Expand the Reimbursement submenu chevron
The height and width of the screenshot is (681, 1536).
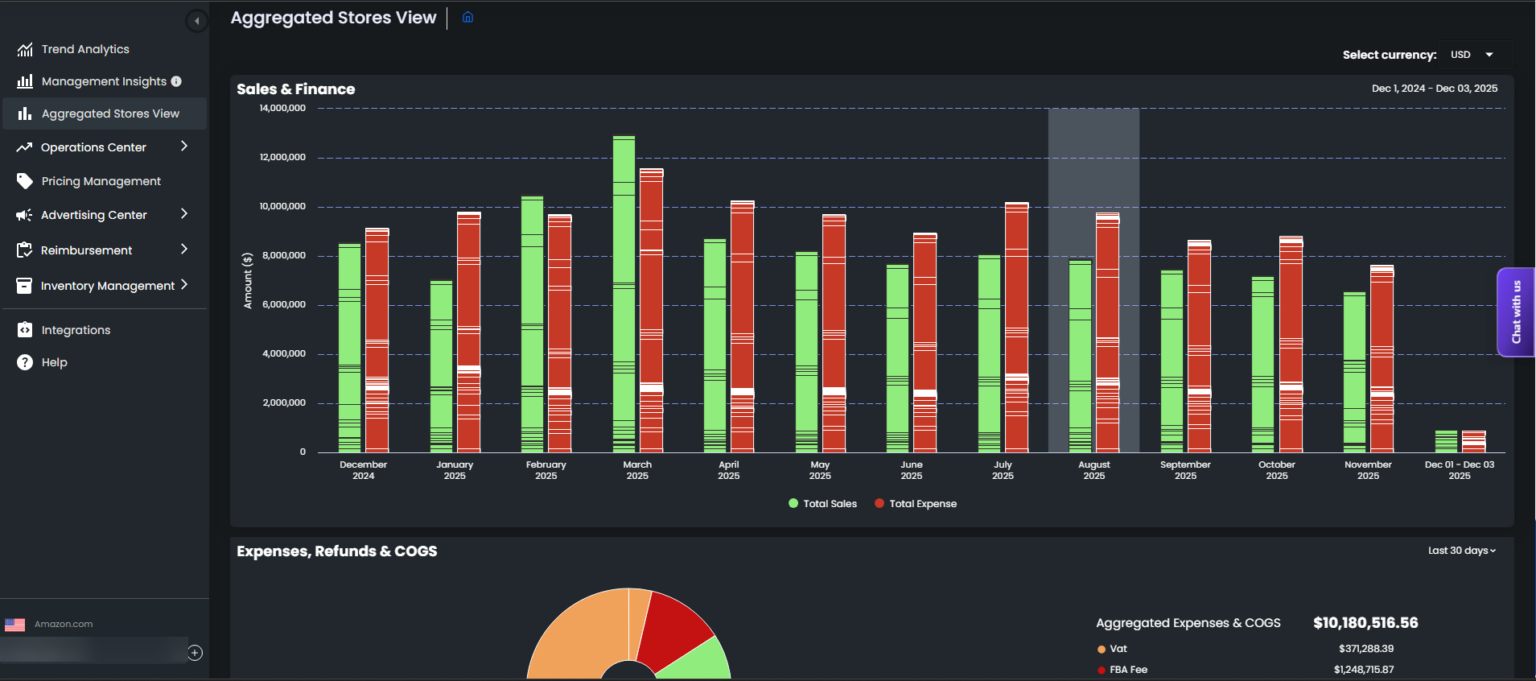click(184, 250)
